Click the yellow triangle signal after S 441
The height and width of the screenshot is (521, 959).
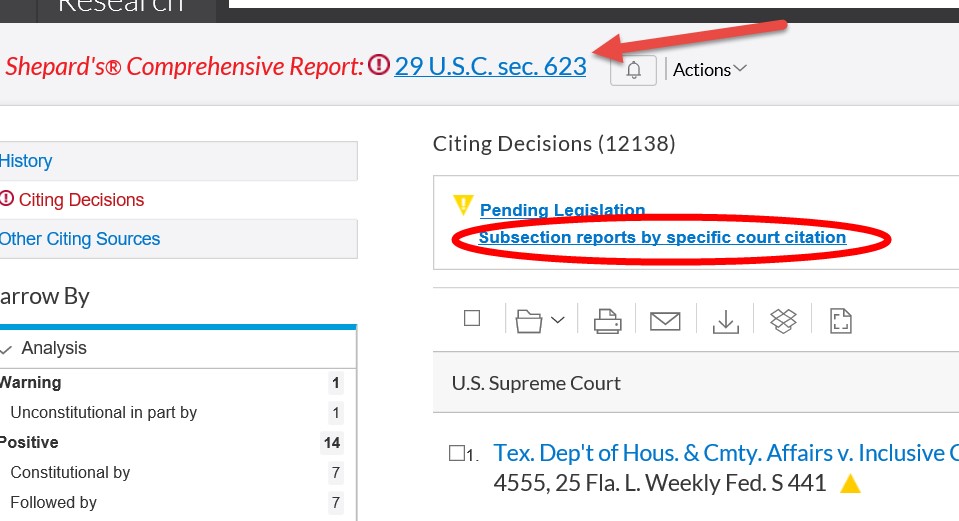pyautogui.click(x=850, y=484)
